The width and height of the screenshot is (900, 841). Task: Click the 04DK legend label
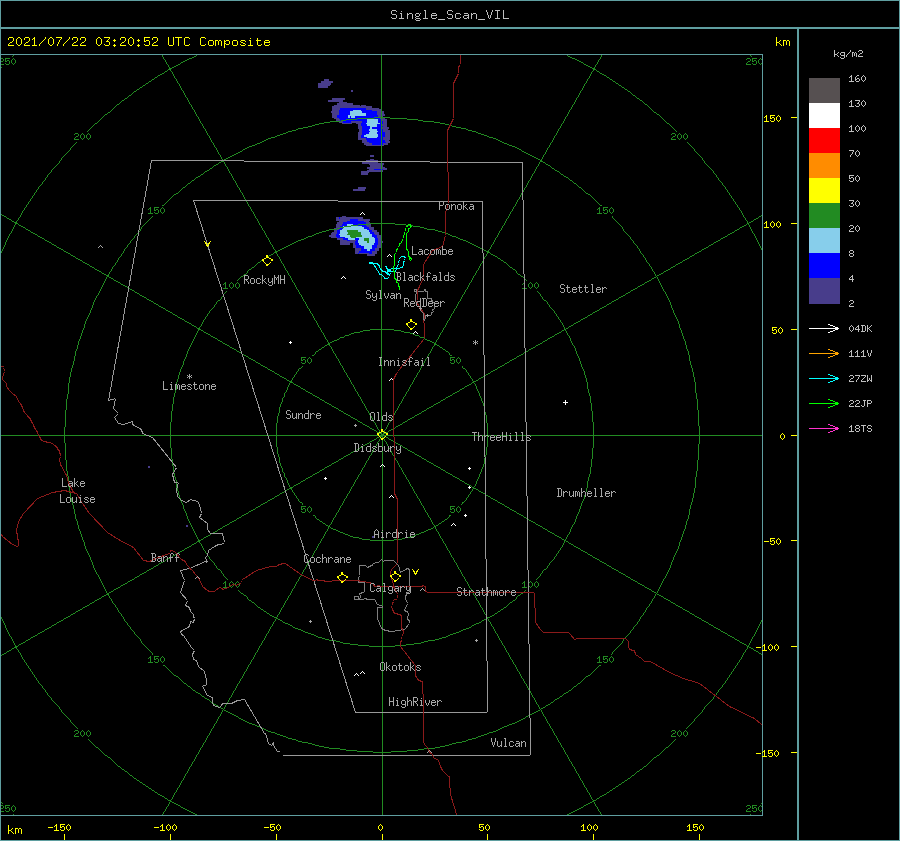point(860,328)
